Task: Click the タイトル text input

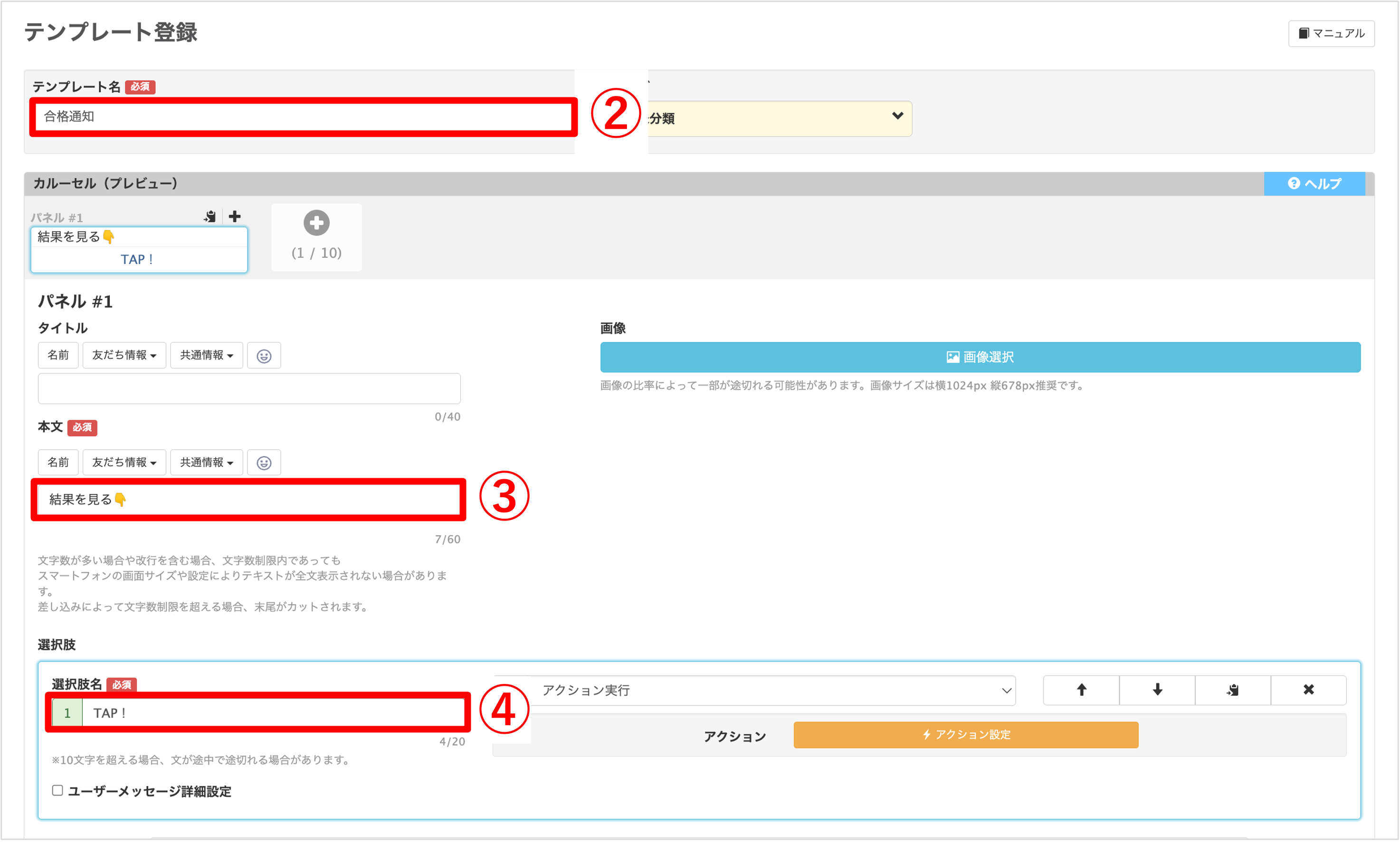Action: 249,388
